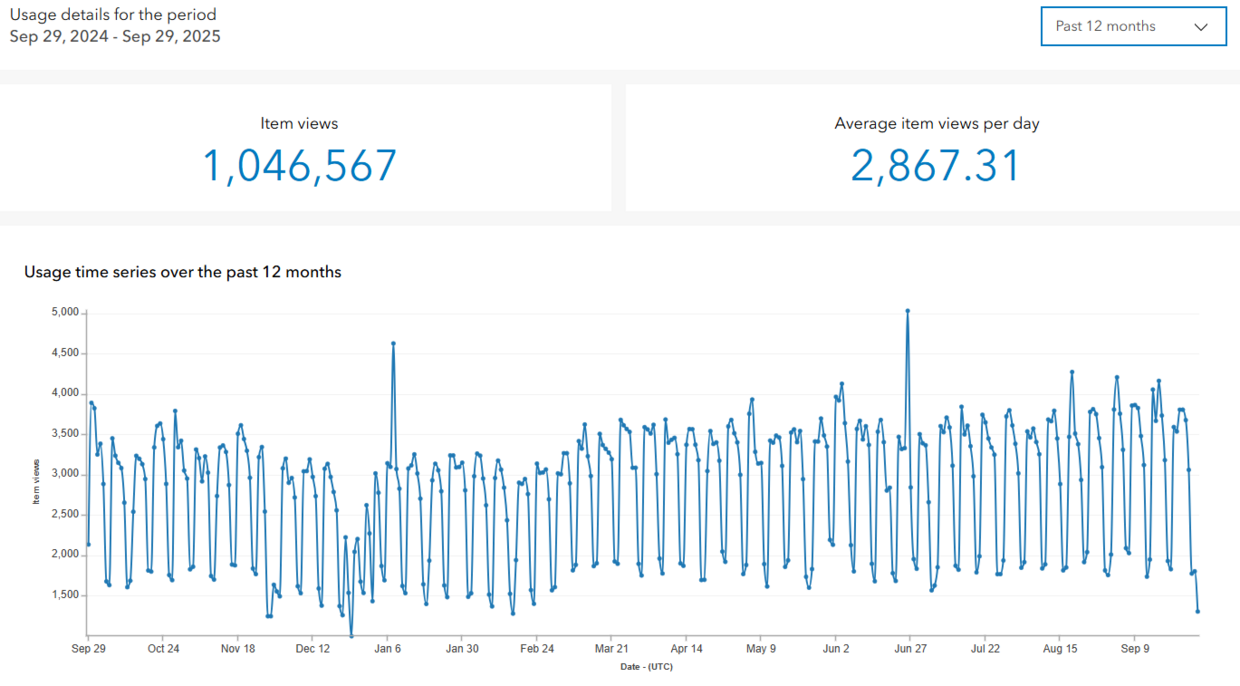Click the Dec 12 date label

[x=312, y=648]
